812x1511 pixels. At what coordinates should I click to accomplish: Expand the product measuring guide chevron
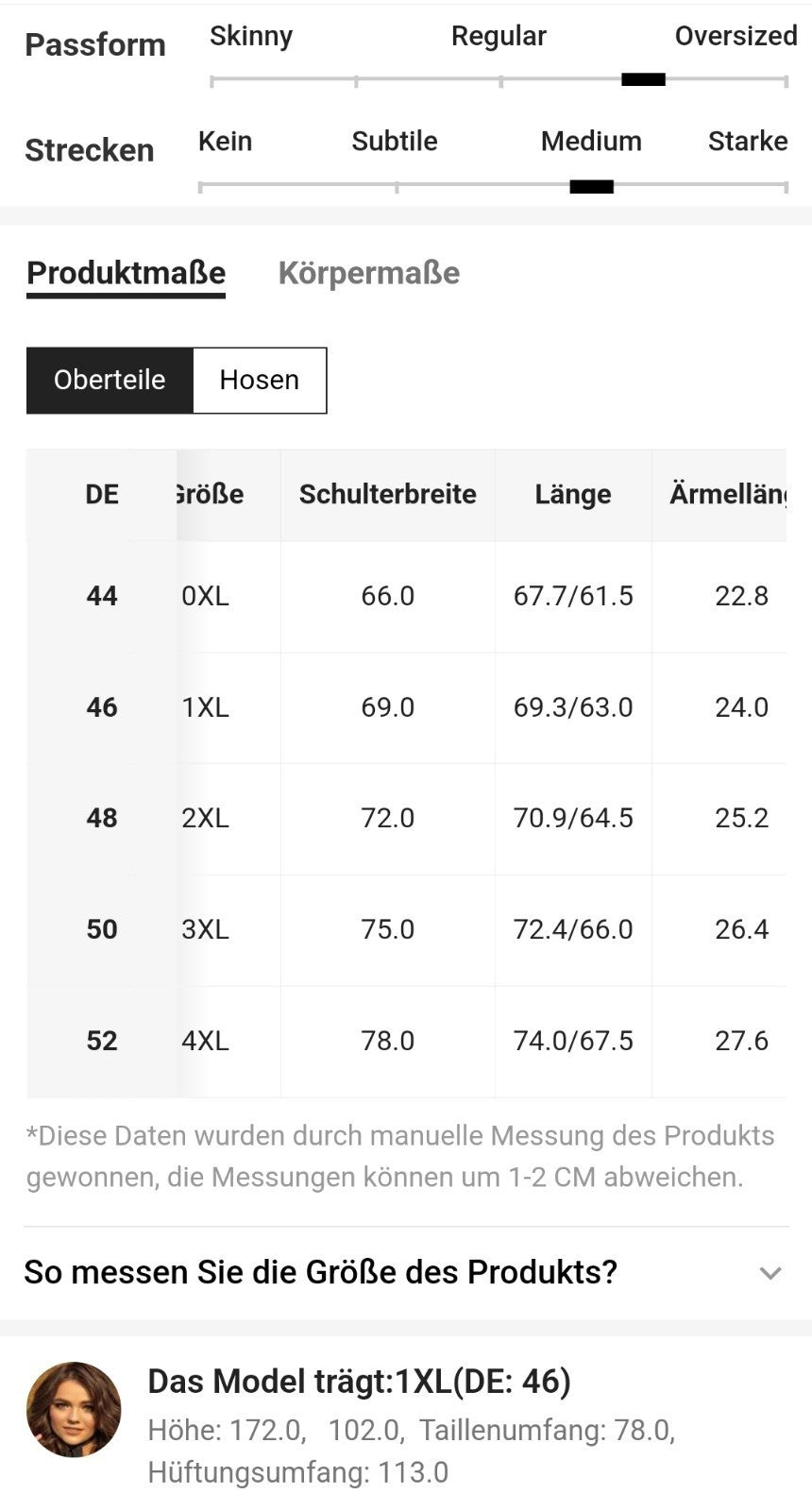click(770, 1273)
